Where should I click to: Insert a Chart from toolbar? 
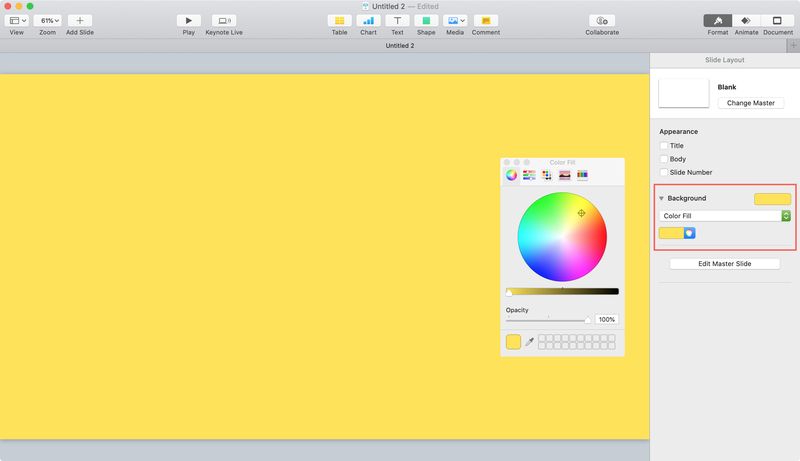coord(368,20)
